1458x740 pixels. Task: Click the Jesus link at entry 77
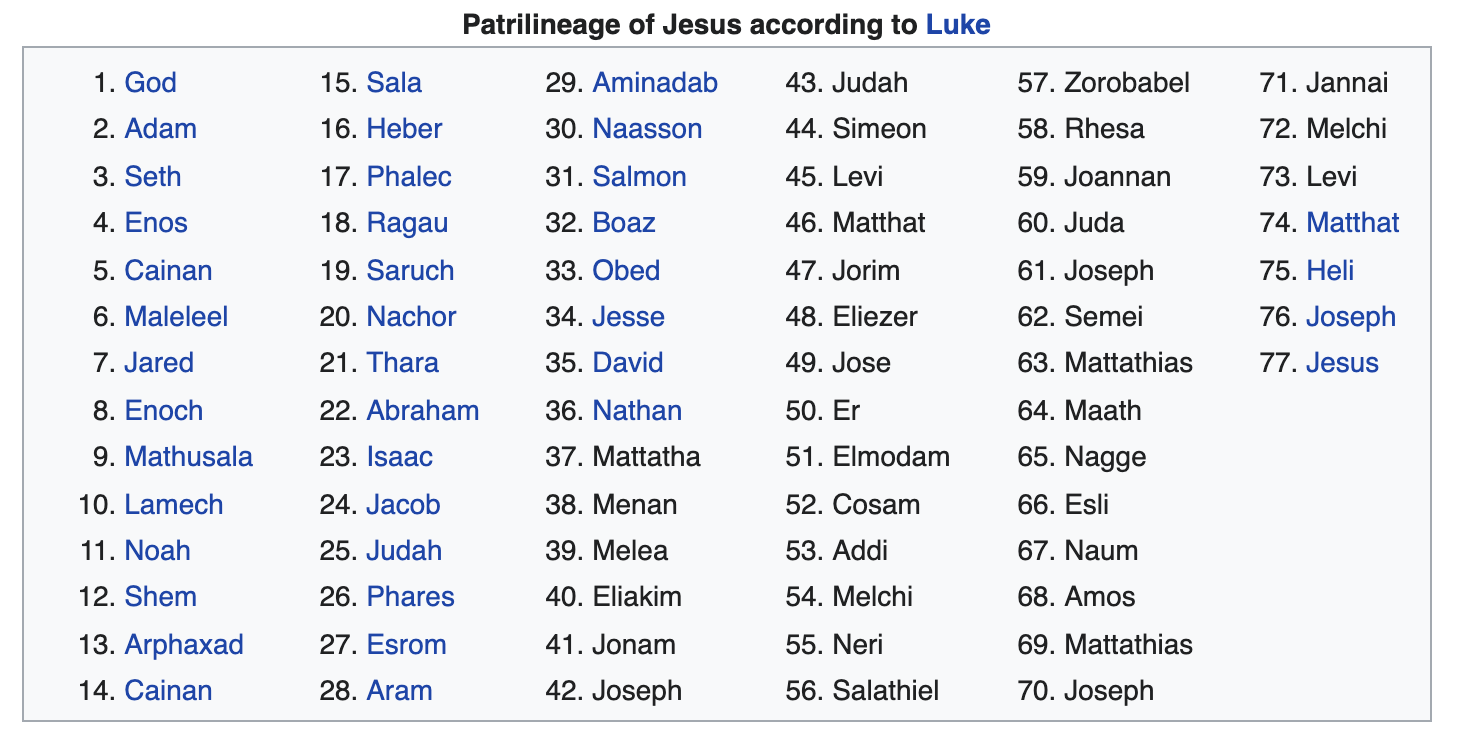click(1342, 363)
